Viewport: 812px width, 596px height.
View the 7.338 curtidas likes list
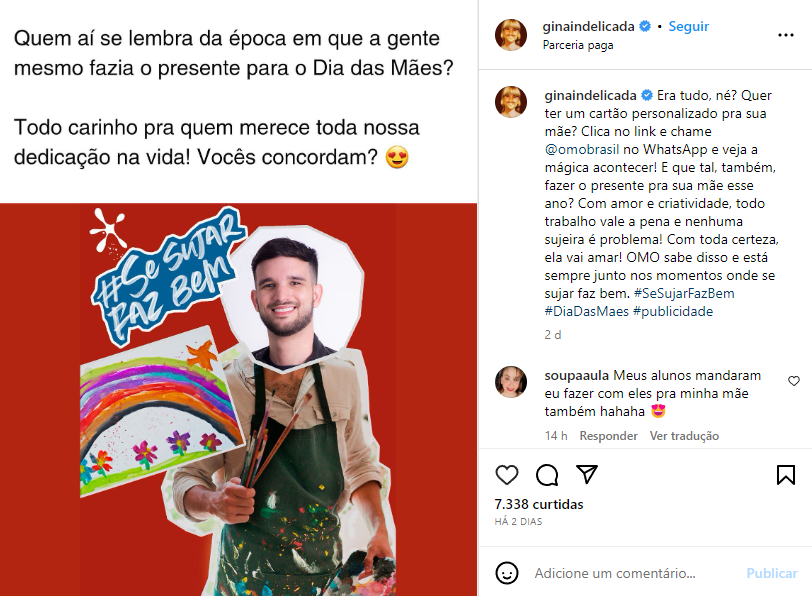click(x=539, y=504)
